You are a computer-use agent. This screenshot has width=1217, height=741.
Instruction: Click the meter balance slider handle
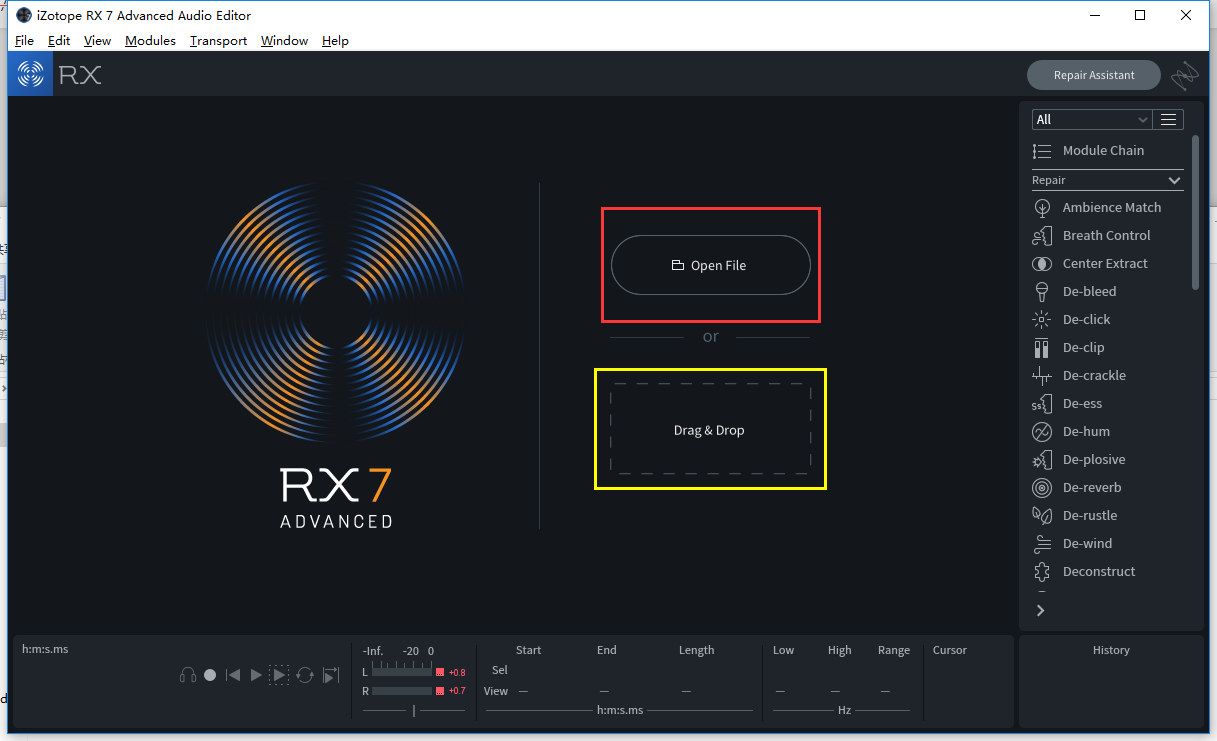(x=414, y=710)
